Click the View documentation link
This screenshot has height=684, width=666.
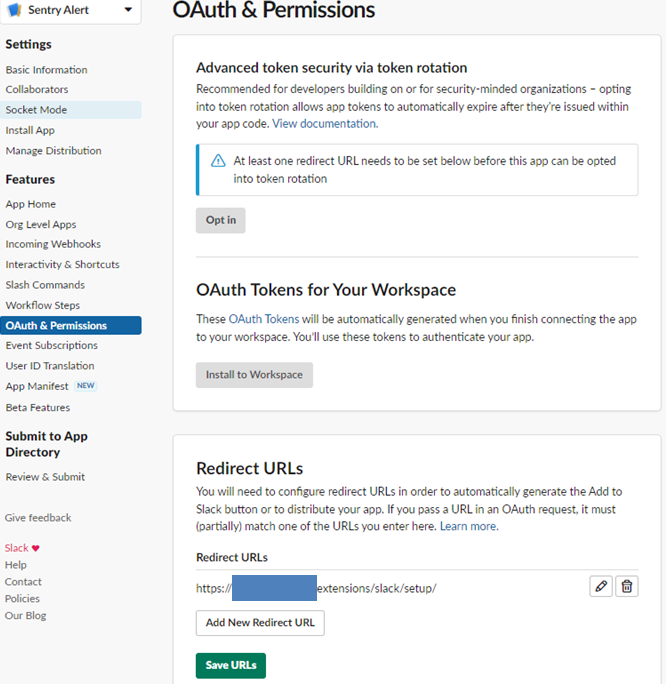click(325, 124)
